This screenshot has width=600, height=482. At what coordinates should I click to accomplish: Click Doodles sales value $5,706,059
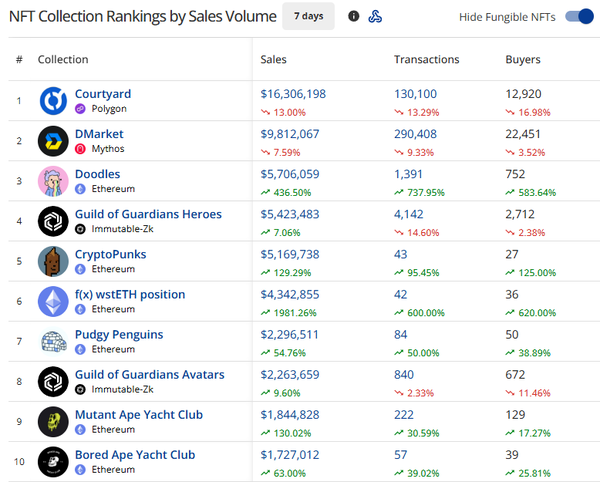click(x=290, y=174)
